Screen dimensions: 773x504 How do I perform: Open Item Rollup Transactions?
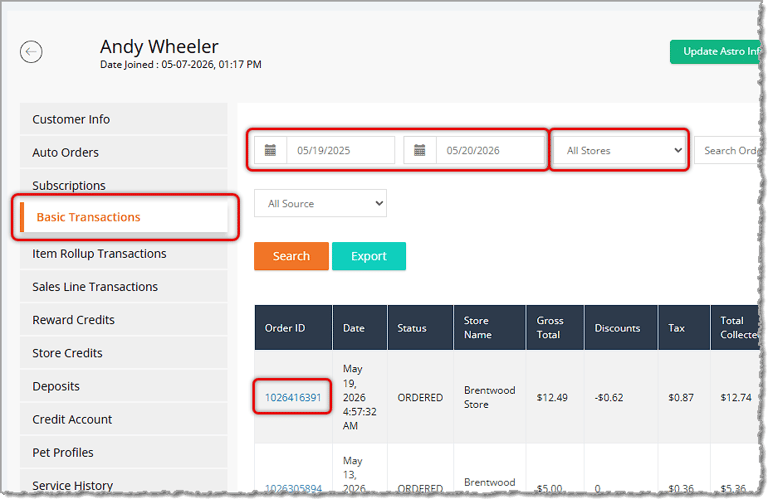pyautogui.click(x=123, y=253)
